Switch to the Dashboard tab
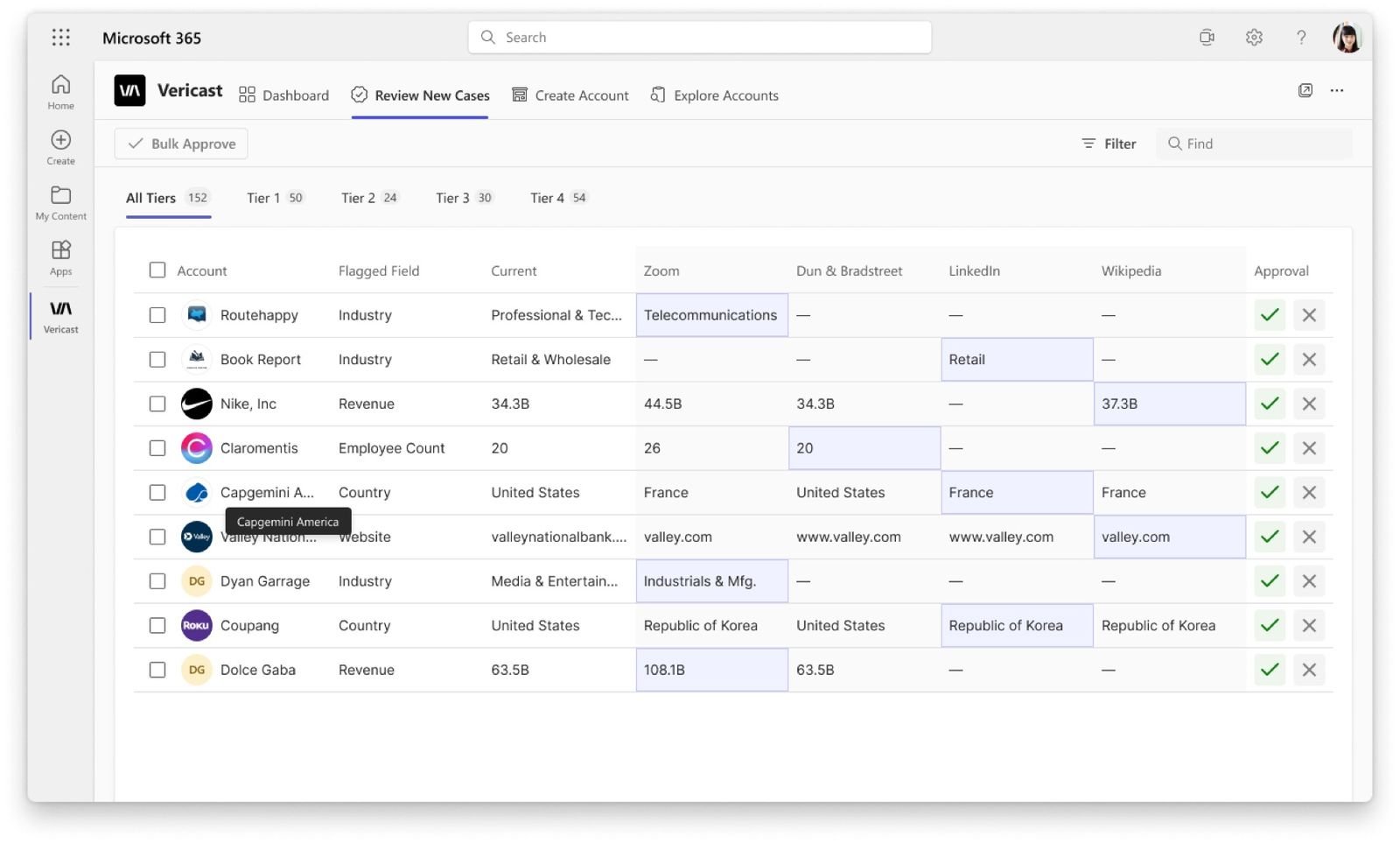Image resolution: width=1400 pixels, height=843 pixels. click(x=284, y=95)
